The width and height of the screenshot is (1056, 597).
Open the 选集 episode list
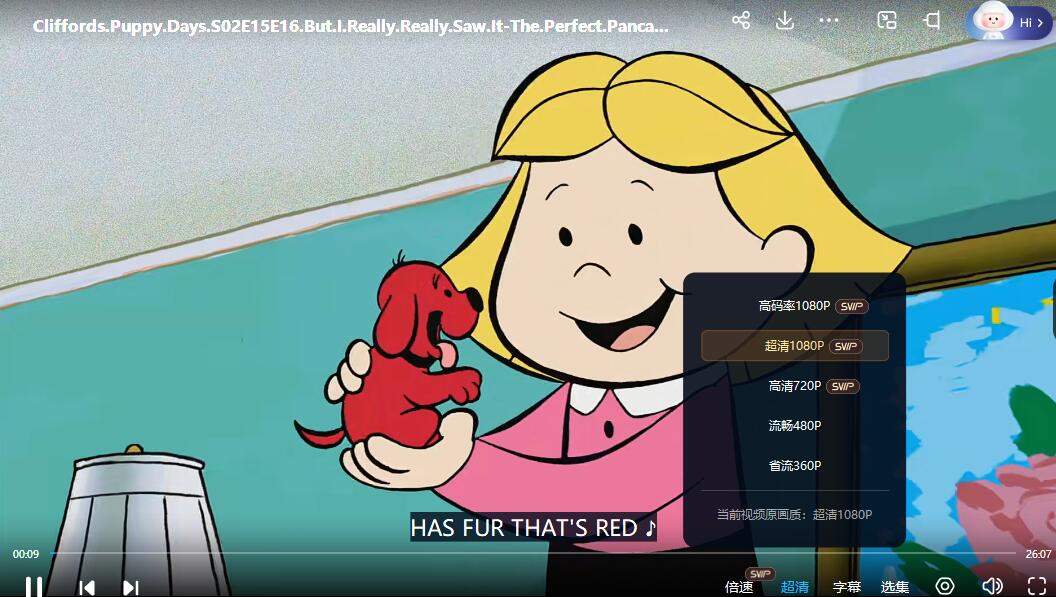894,587
